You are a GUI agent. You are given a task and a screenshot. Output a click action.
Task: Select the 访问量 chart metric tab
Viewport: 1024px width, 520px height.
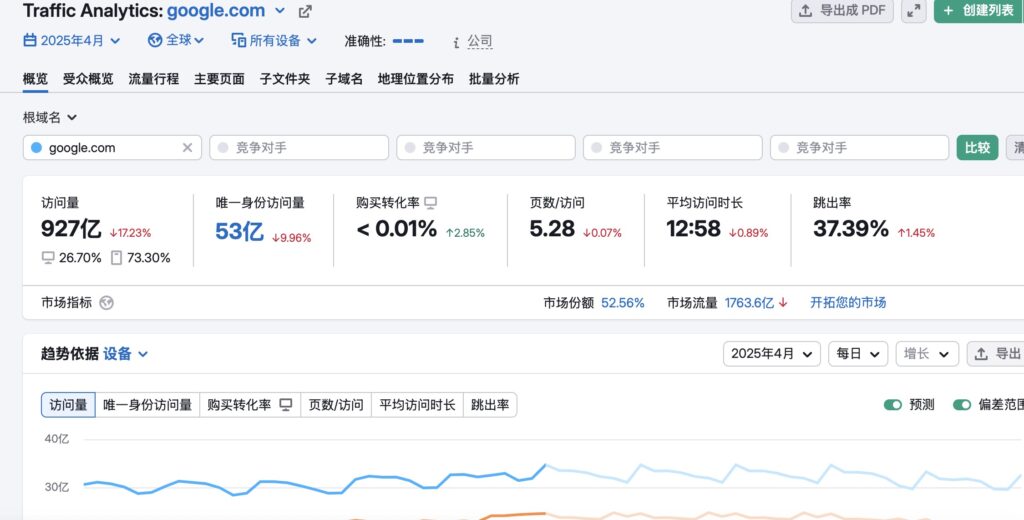(68, 405)
